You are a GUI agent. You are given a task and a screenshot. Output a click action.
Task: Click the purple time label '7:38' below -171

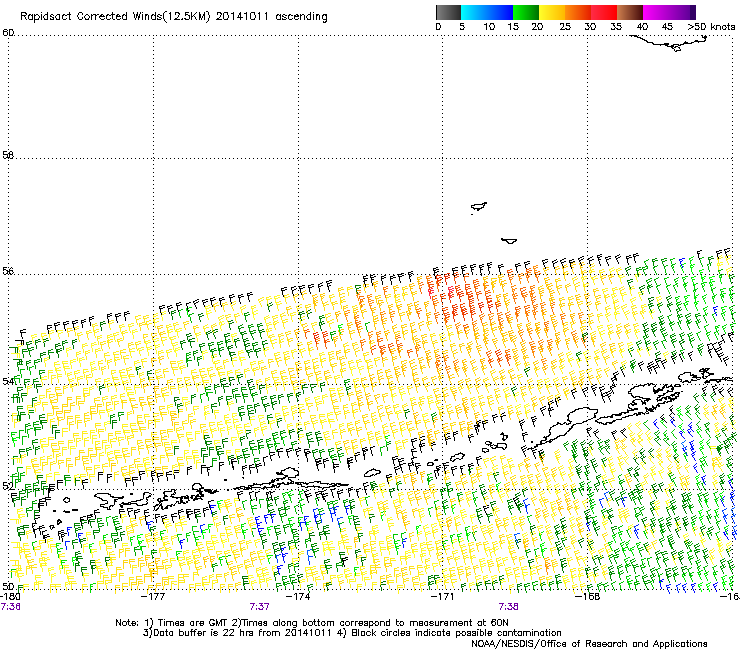click(508, 607)
